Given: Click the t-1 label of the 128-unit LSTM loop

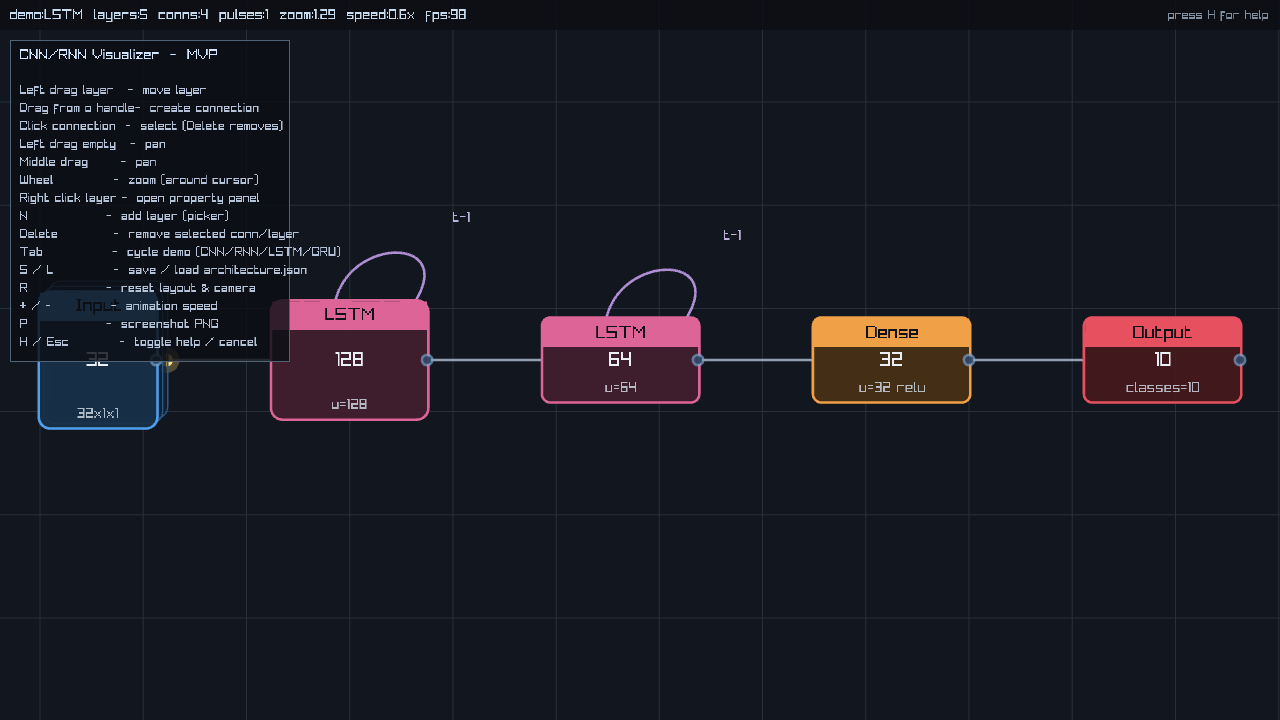Looking at the screenshot, I should click(461, 217).
